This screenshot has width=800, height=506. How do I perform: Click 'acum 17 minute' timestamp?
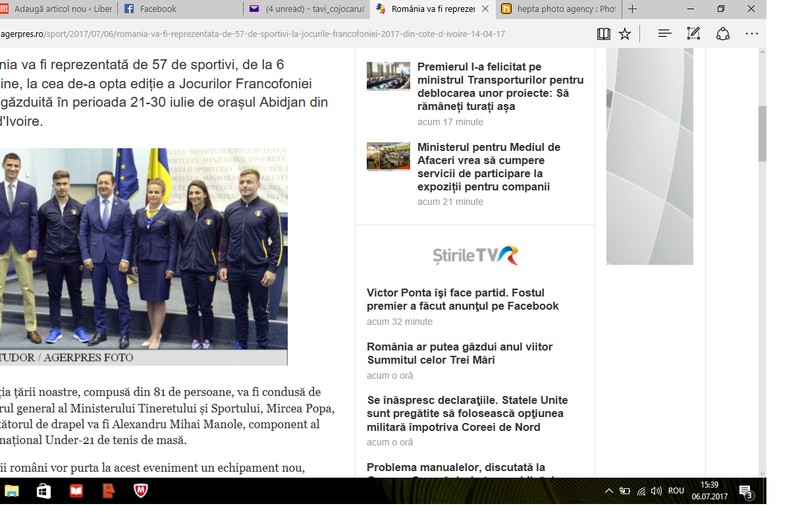pos(450,122)
